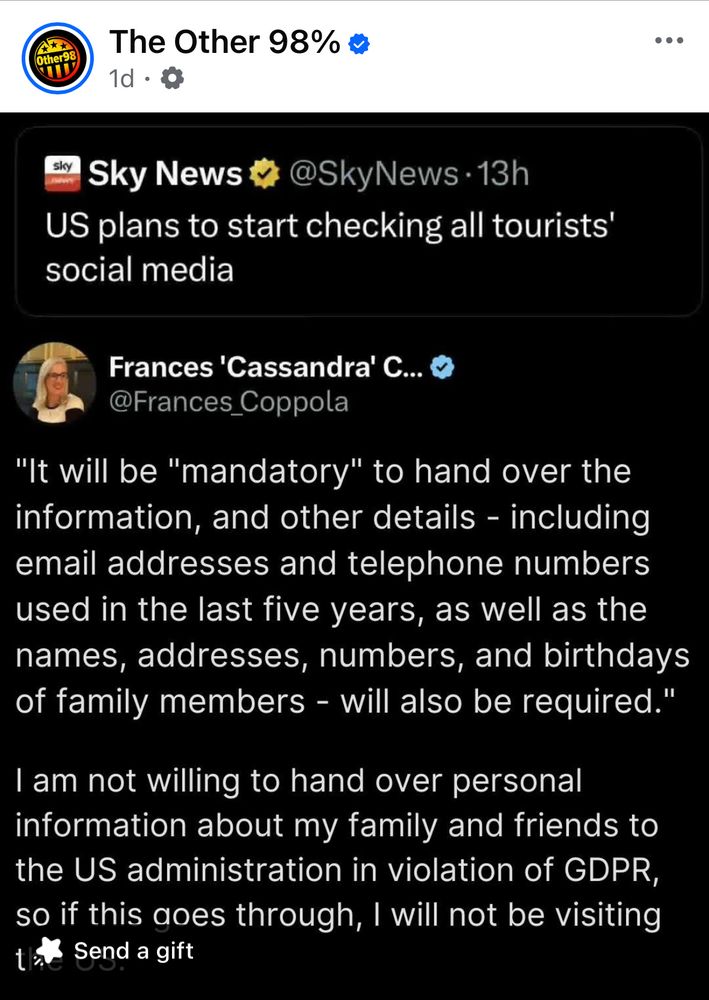709x1000 pixels.
Task: Click the blue verified badge beside Frances
Action: 442,367
